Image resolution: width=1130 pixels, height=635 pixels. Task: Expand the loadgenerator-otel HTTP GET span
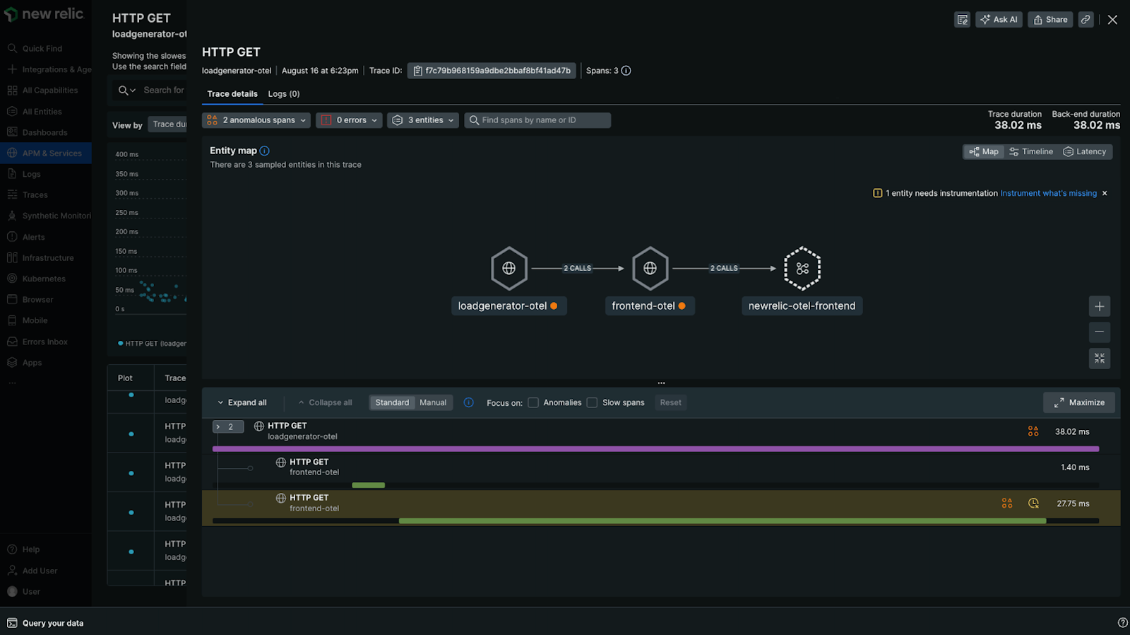pos(228,427)
